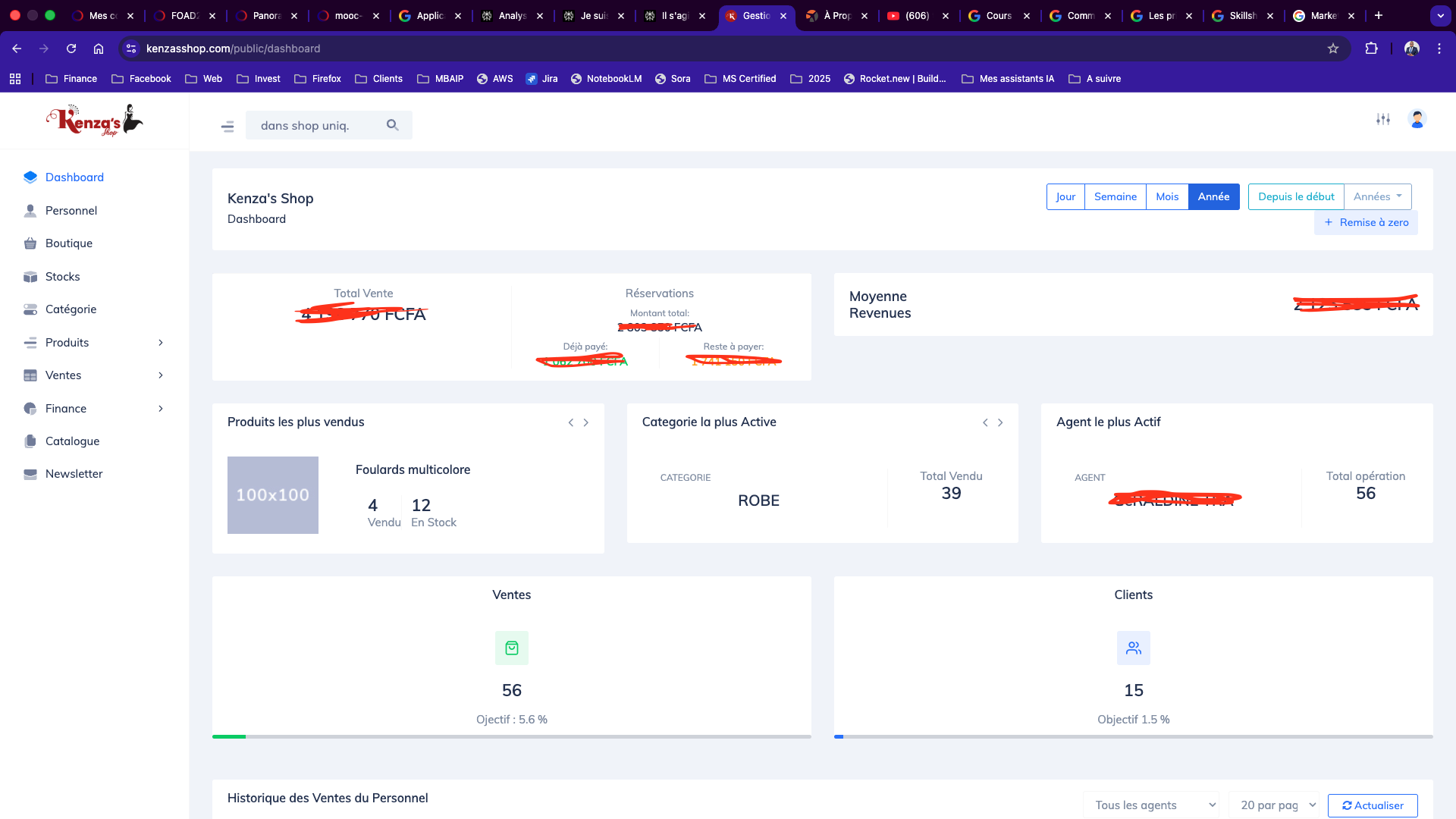The image size is (1456, 819).
Task: Click the 100x100 product thumbnail
Action: pyautogui.click(x=273, y=495)
